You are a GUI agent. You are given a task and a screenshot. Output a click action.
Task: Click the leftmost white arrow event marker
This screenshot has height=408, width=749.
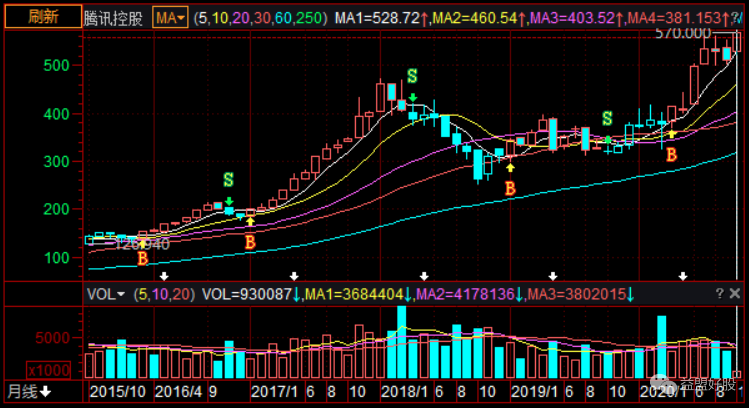tap(165, 276)
